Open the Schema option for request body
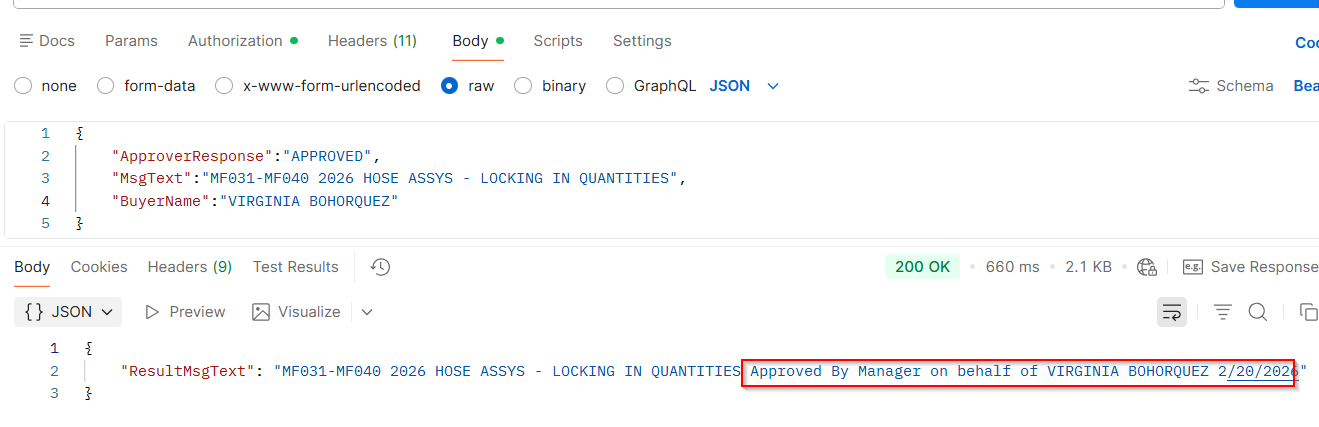1319x427 pixels. click(x=1231, y=86)
